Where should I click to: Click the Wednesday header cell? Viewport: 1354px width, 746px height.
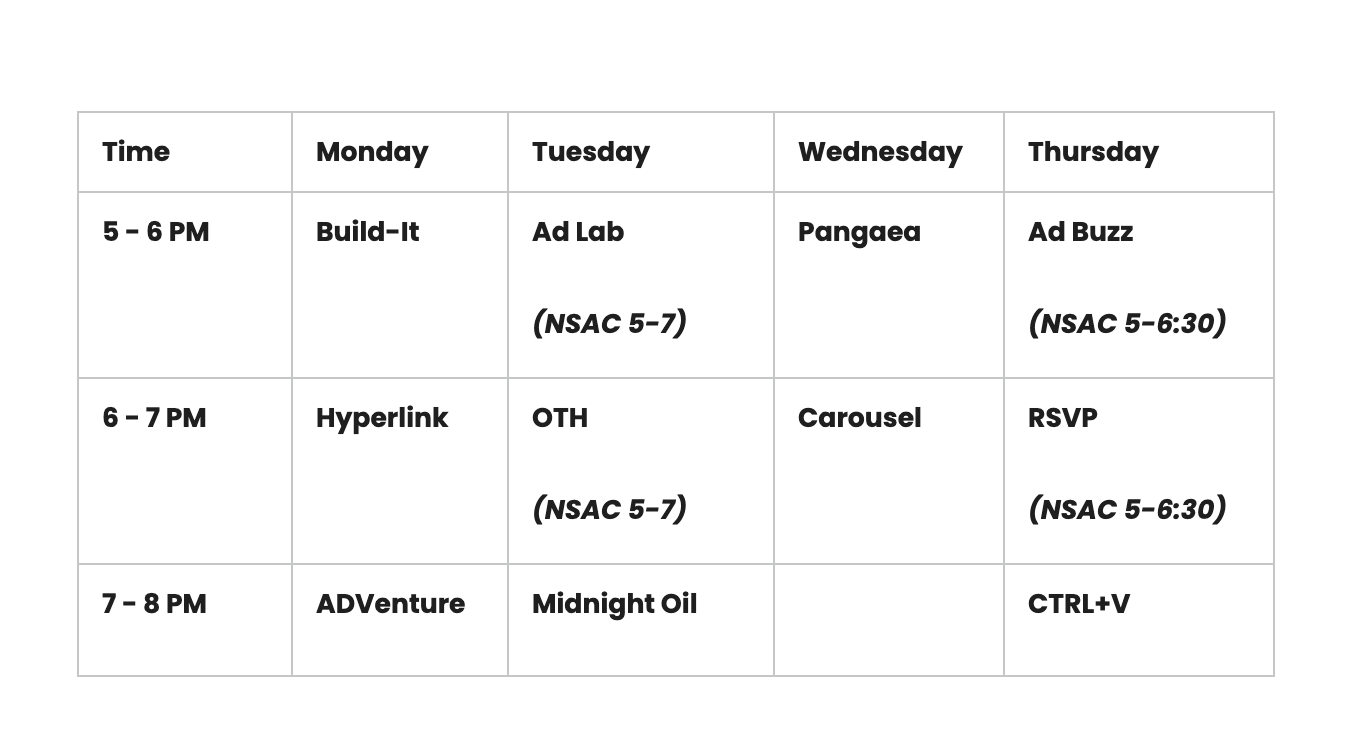tap(889, 152)
